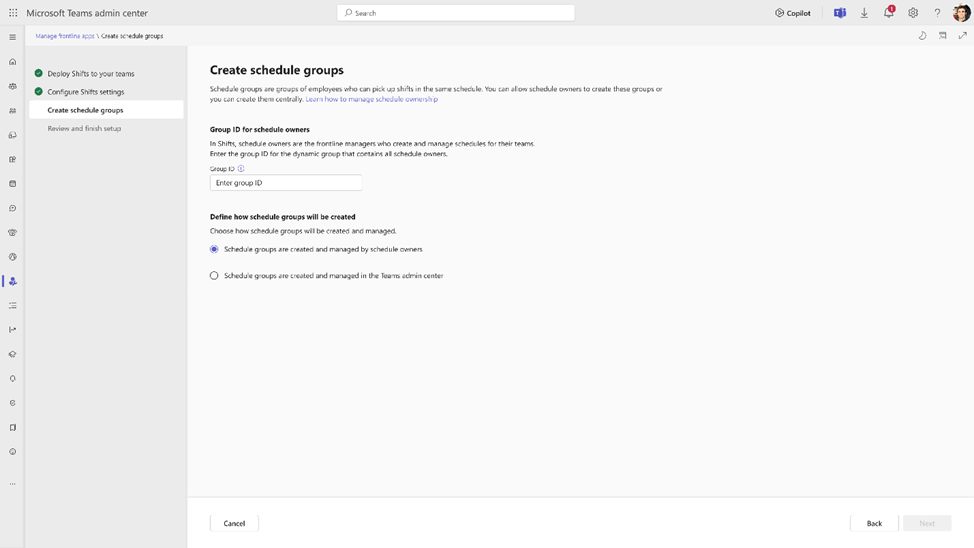Collapse the navigation with the hamburger icon
Image resolution: width=974 pixels, height=548 pixels.
tap(12, 37)
